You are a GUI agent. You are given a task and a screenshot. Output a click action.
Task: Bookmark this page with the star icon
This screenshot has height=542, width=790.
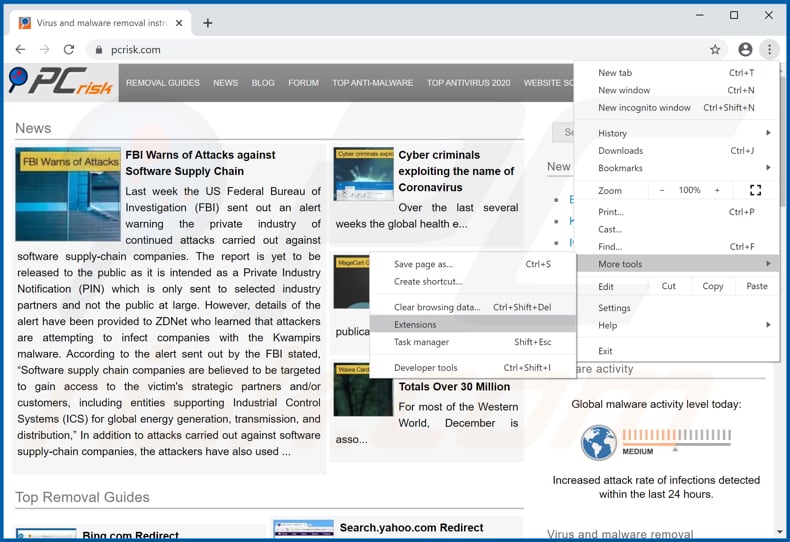point(715,49)
